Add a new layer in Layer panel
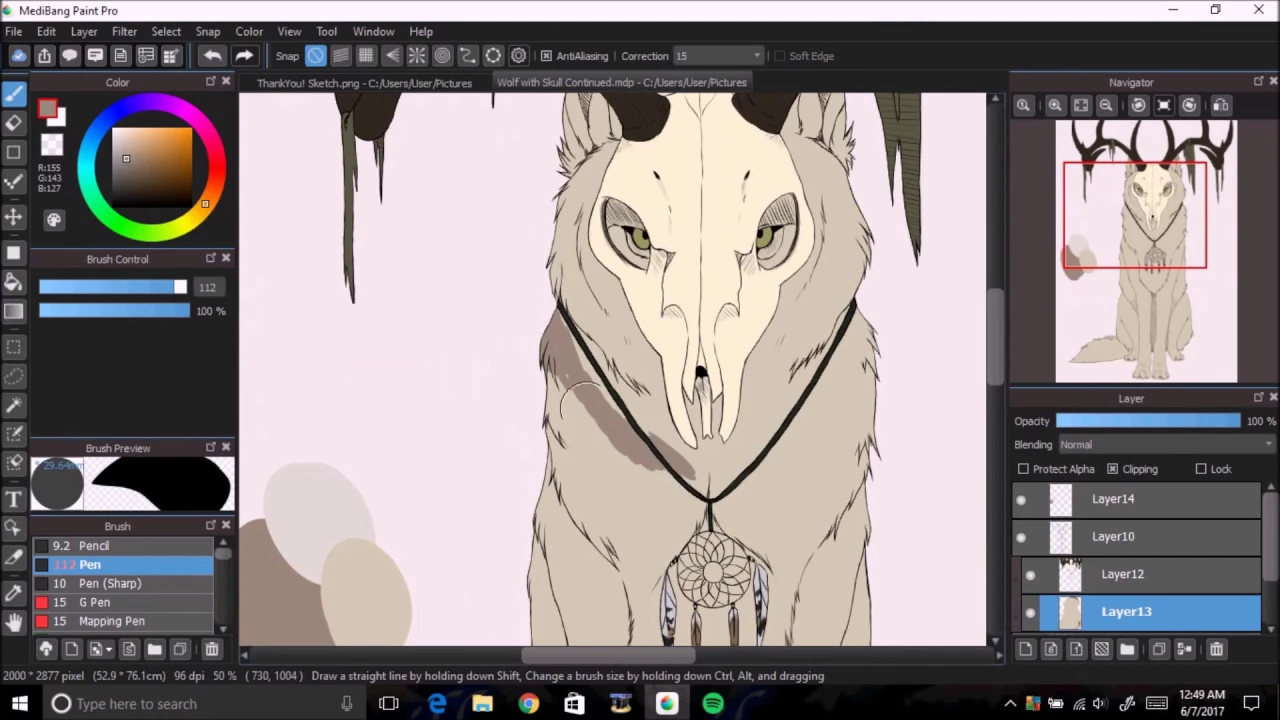This screenshot has height=720, width=1280. [x=1026, y=650]
